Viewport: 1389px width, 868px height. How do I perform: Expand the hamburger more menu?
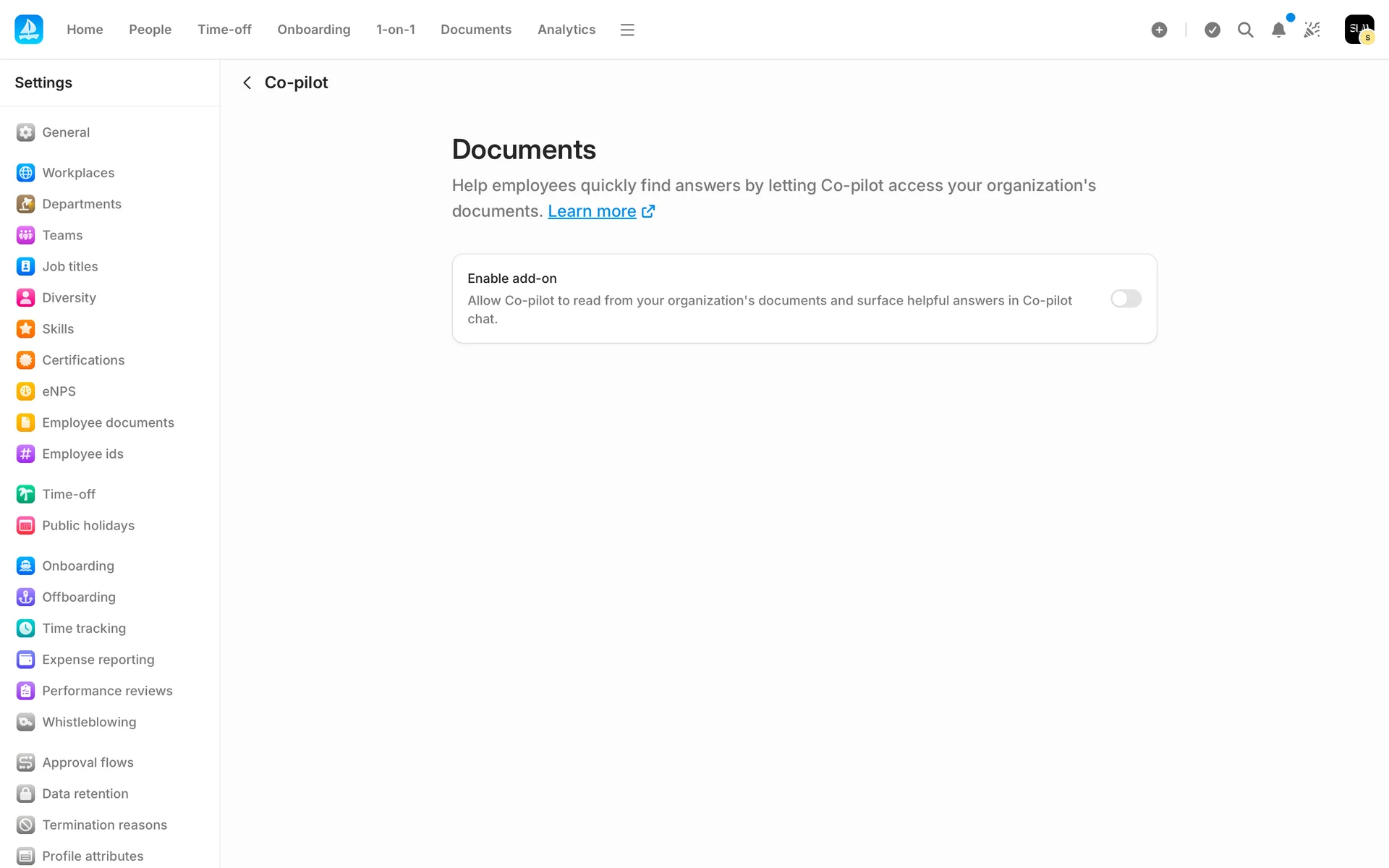(x=627, y=30)
